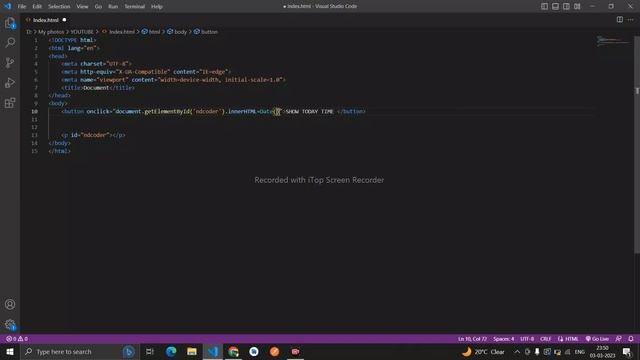Click YOUTUBE folder in breadcrumb

point(82,32)
